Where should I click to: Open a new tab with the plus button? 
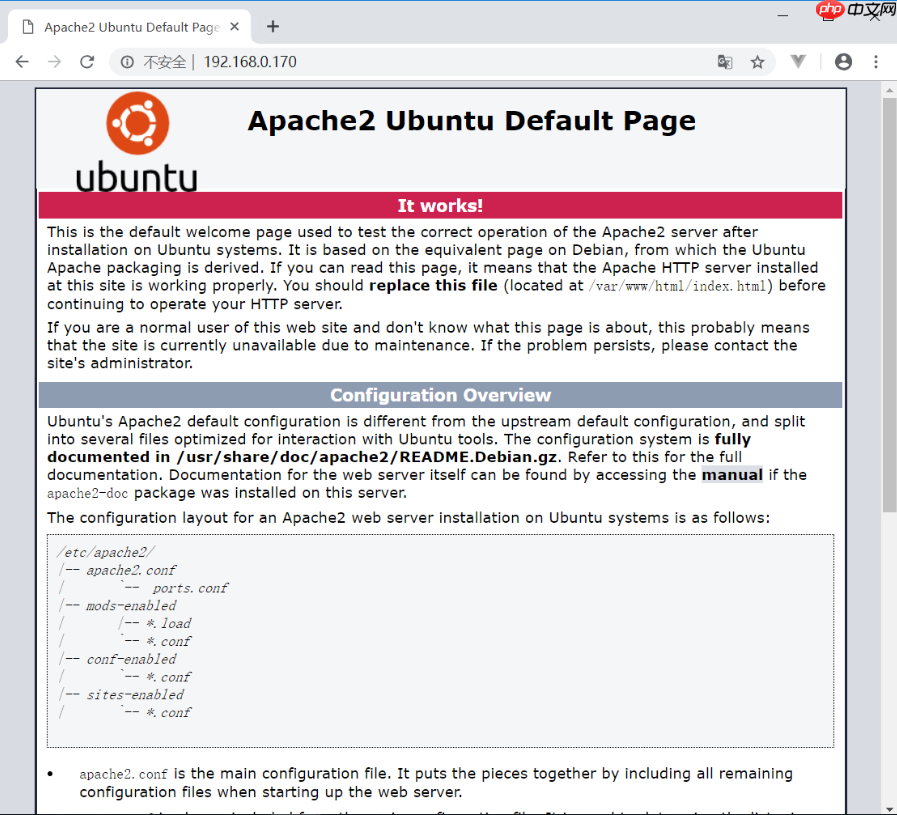point(273,26)
